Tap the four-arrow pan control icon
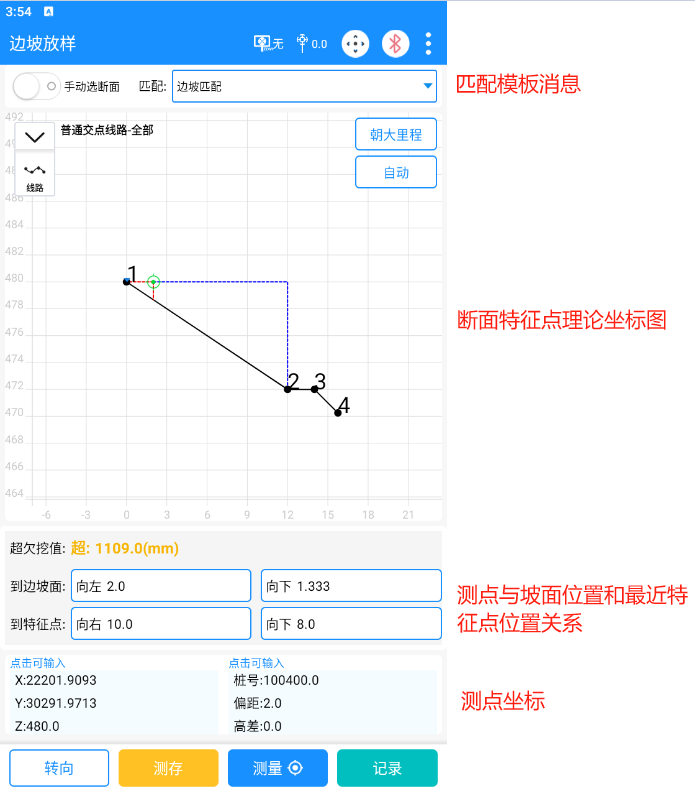Viewport: 695px width, 796px height. click(x=356, y=44)
